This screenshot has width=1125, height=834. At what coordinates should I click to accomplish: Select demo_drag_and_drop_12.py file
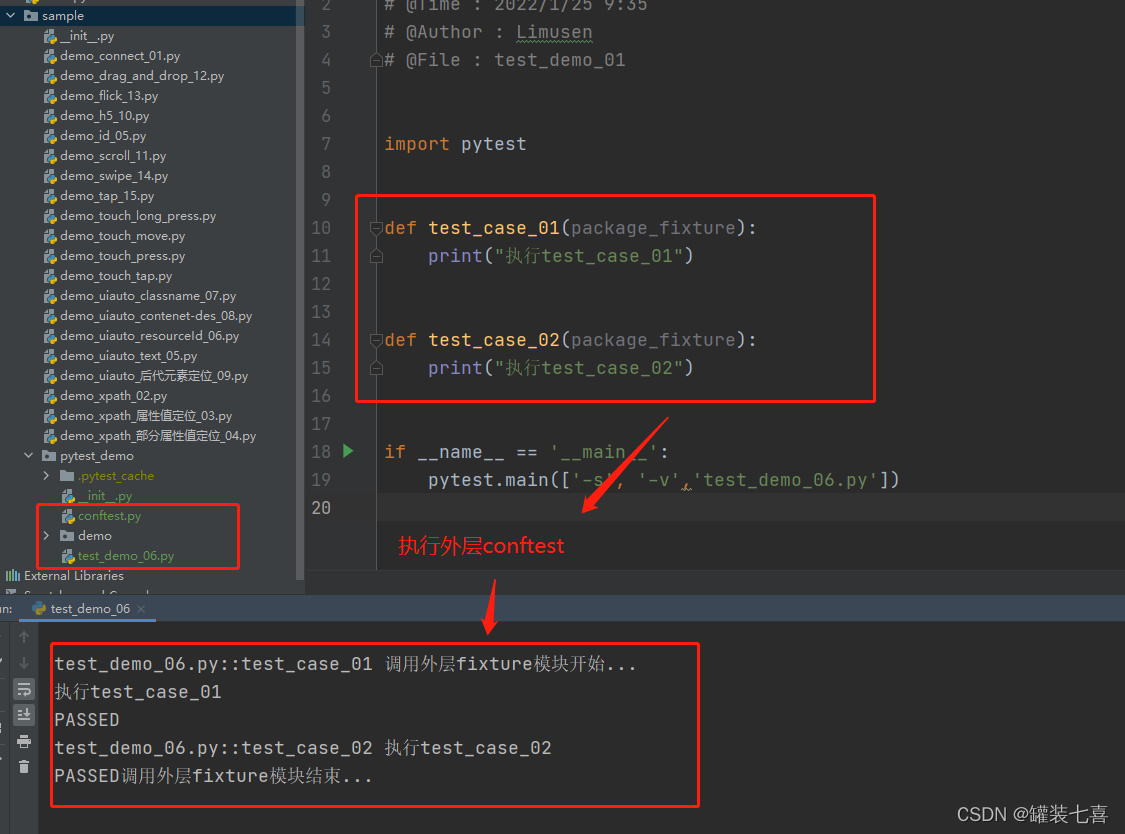142,76
